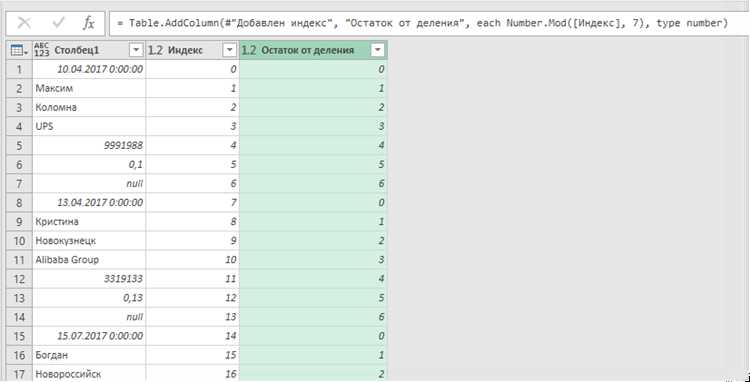
Task: Select the Индекс column header
Action: (193, 50)
